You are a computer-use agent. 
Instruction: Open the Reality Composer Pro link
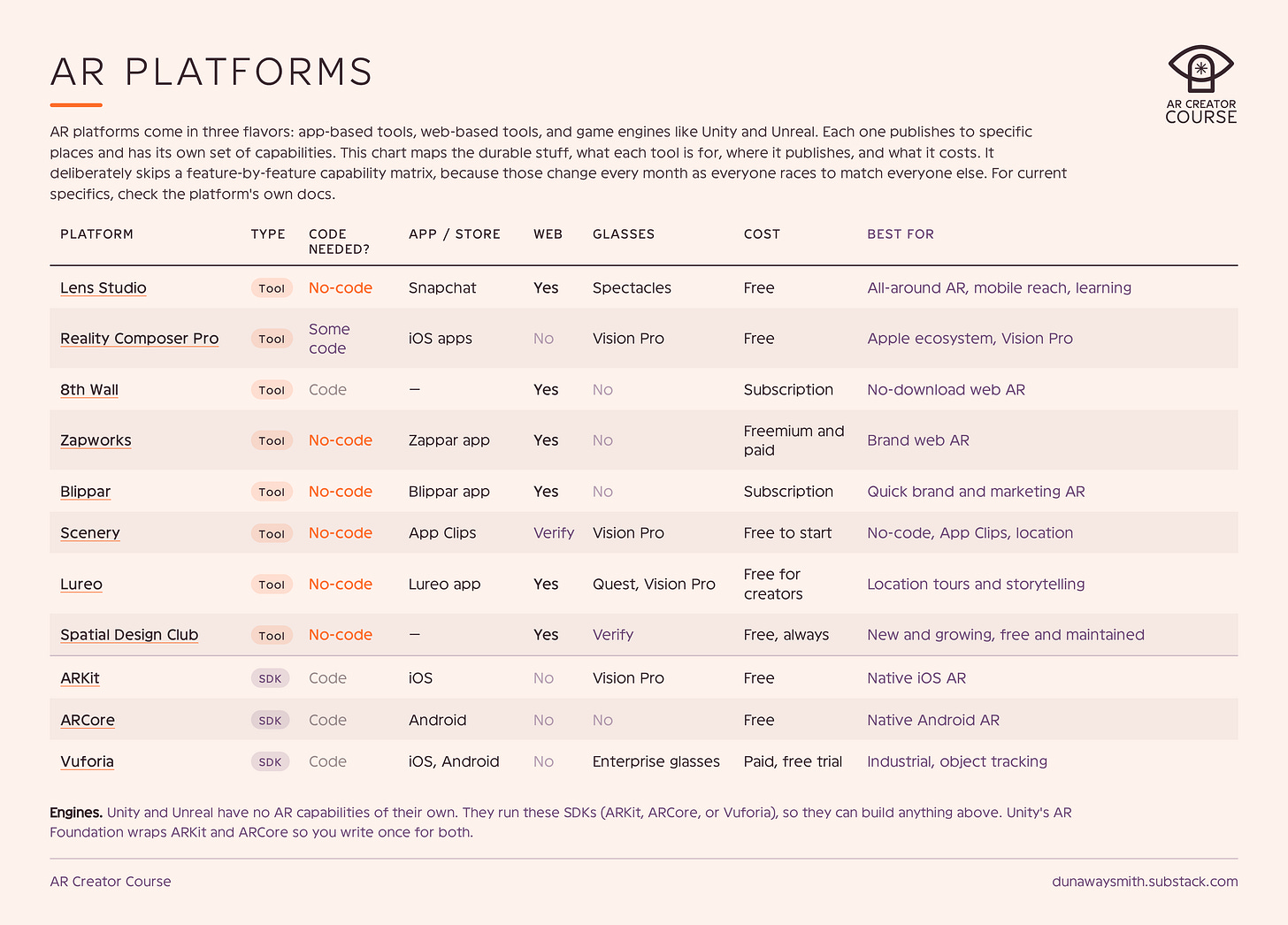139,339
